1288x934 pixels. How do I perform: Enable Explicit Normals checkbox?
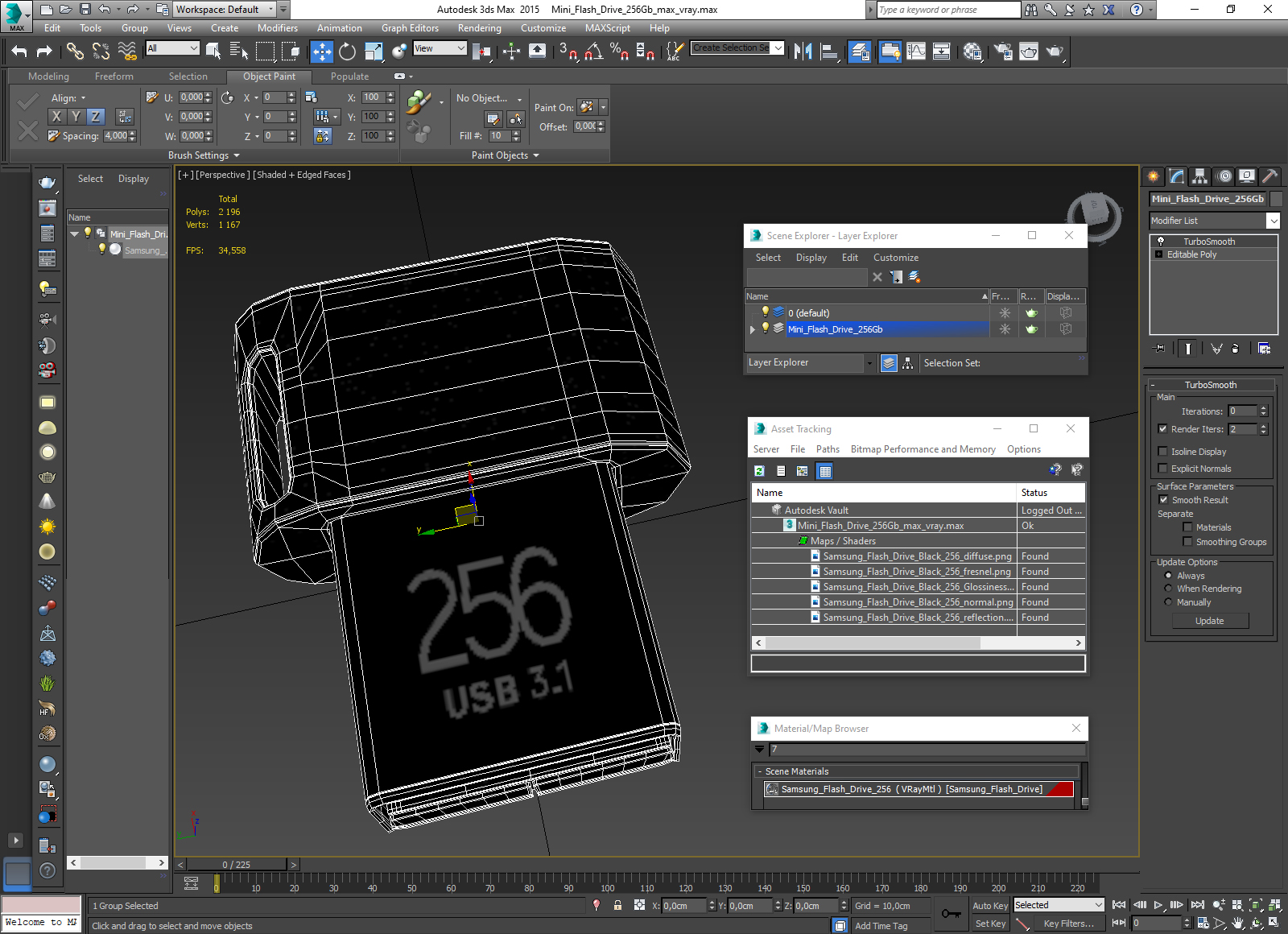(x=1162, y=469)
